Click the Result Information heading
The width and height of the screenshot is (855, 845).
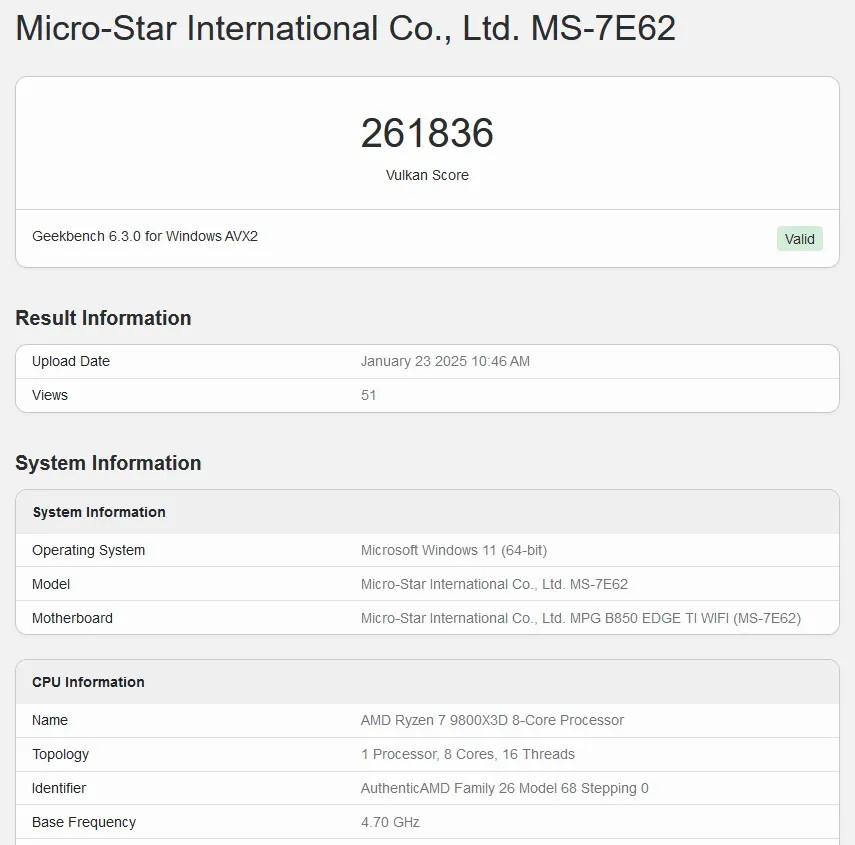point(104,318)
